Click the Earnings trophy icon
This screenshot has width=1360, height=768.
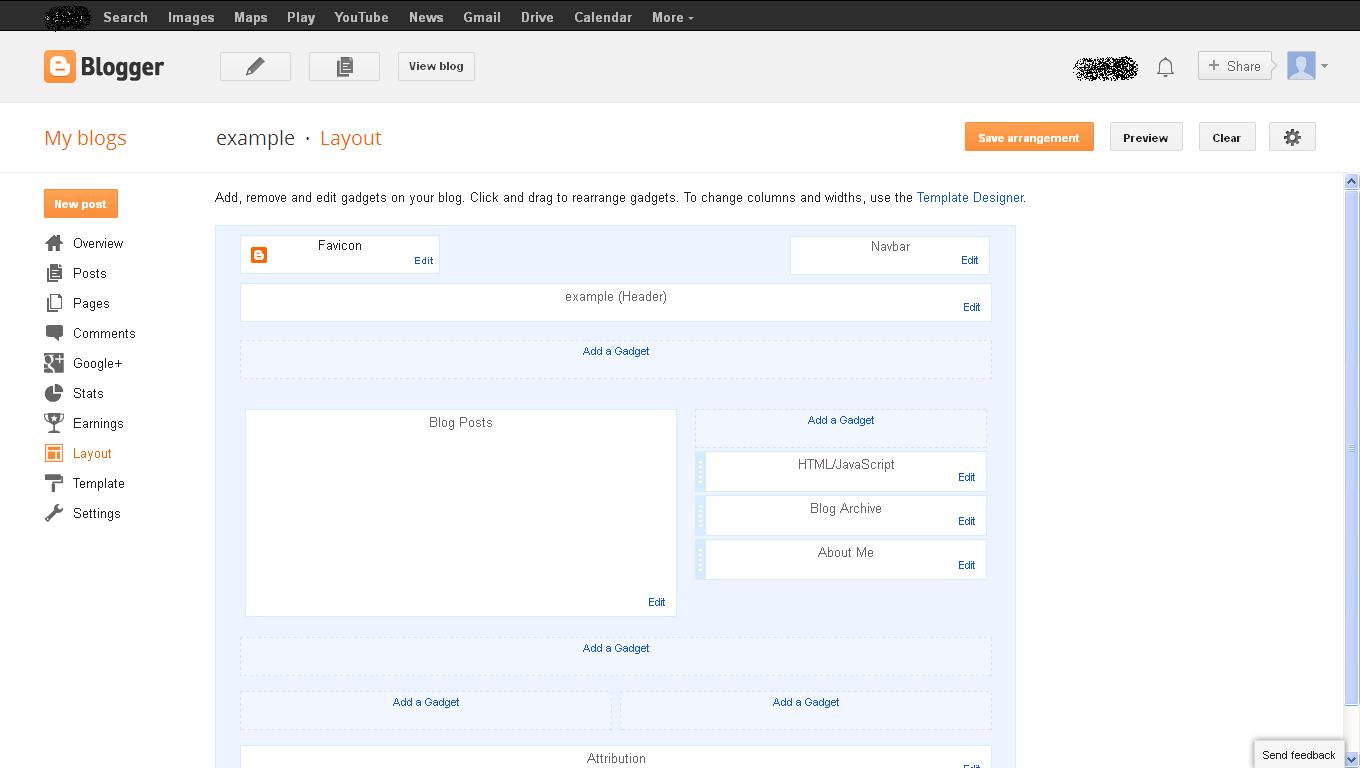54,423
